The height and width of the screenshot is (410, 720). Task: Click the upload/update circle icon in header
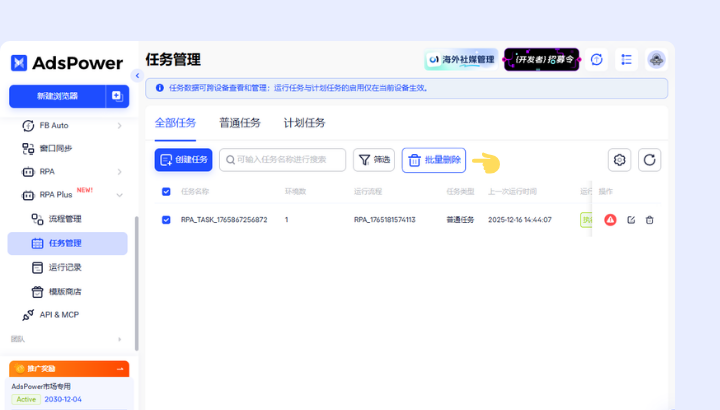(x=596, y=59)
